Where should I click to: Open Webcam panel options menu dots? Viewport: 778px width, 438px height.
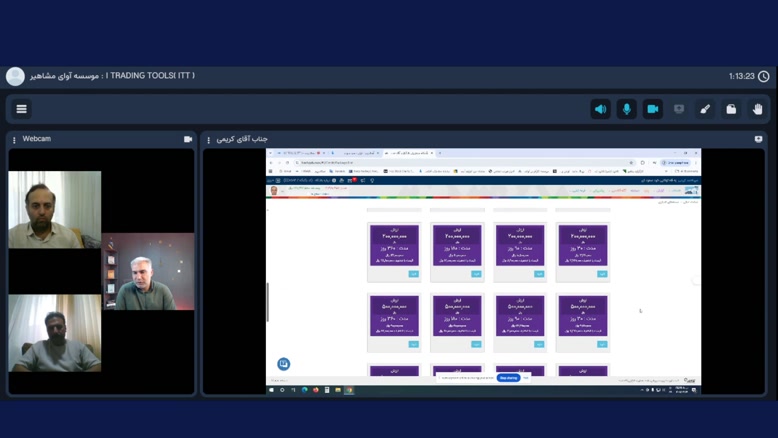[14, 140]
